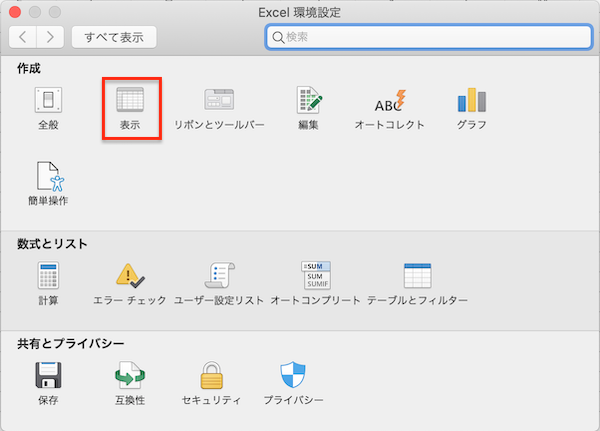The image size is (600, 431).
Task: Open テーブルとフィルター preferences
Action: pos(417,283)
